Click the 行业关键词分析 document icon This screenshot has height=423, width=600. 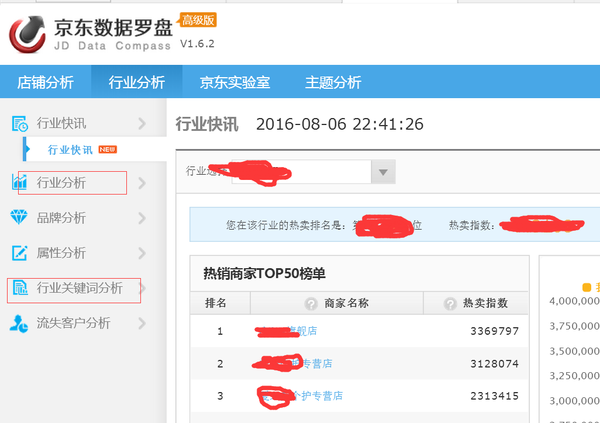[20, 287]
